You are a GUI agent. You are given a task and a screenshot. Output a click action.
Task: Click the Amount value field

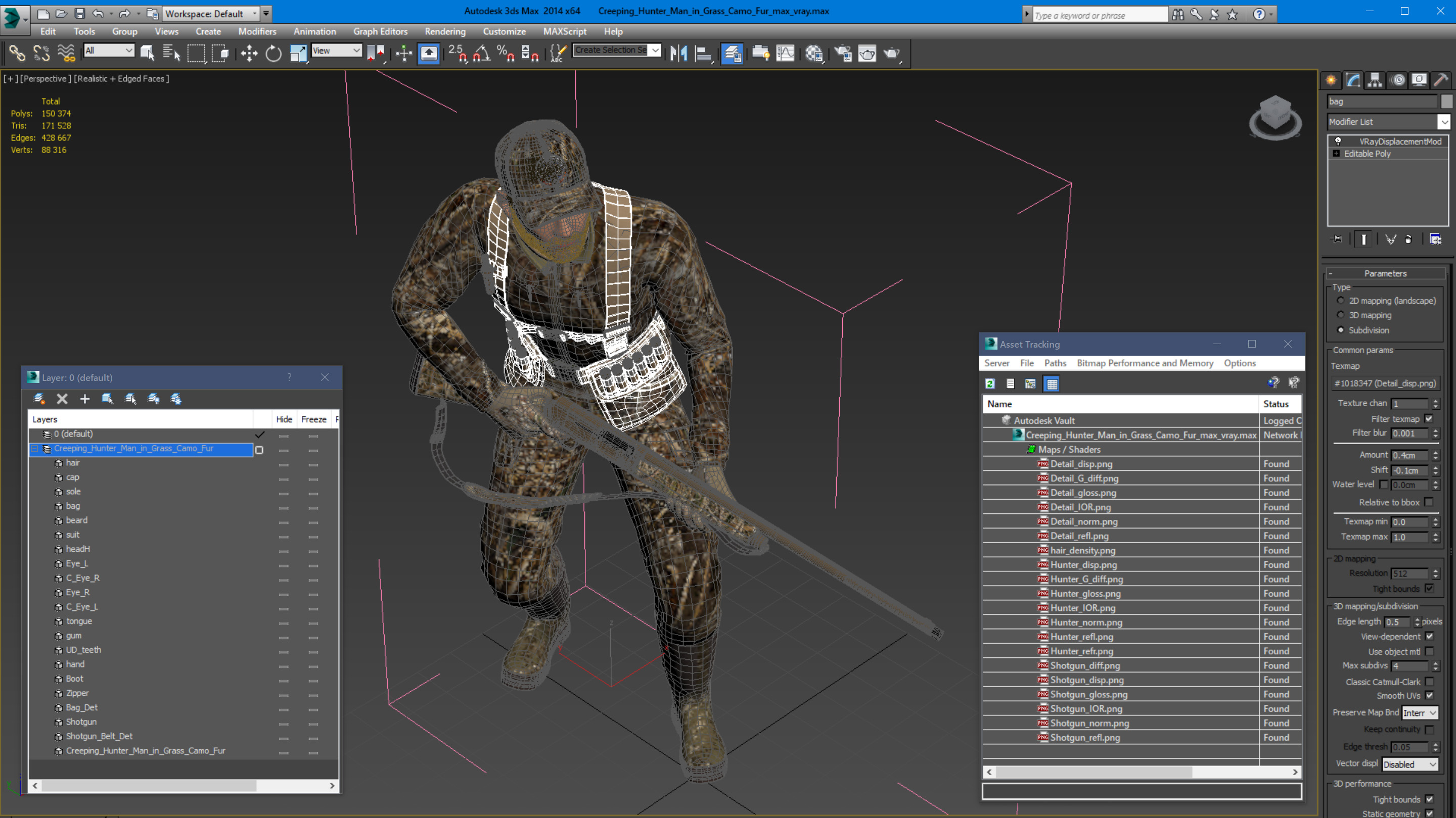(1409, 455)
